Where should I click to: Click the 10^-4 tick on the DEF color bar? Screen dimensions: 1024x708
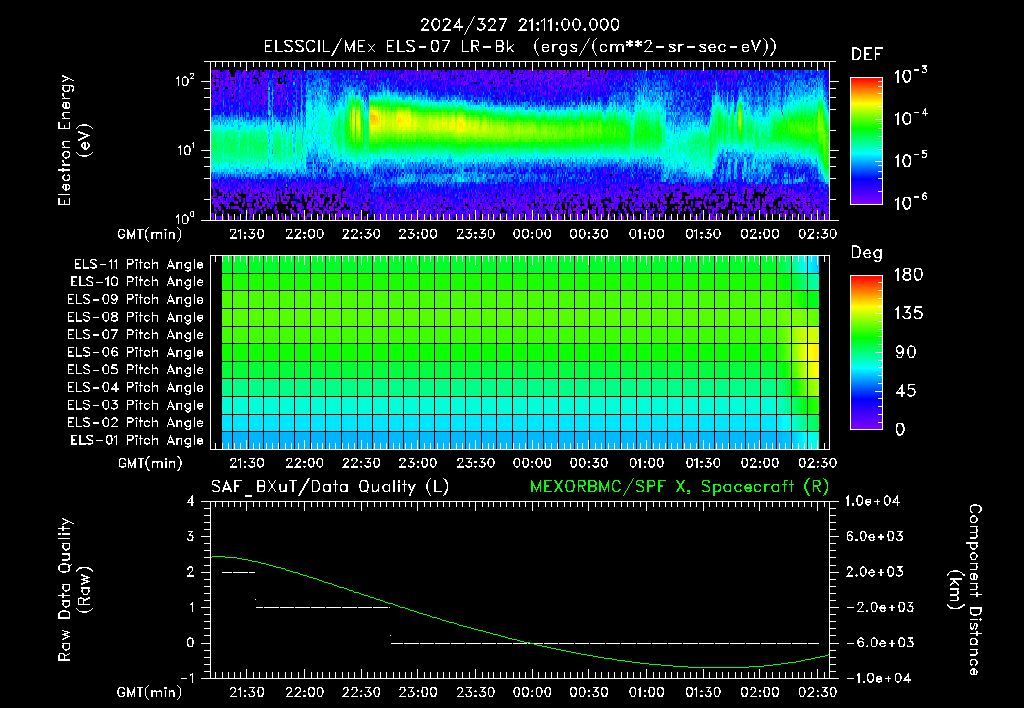[x=910, y=118]
